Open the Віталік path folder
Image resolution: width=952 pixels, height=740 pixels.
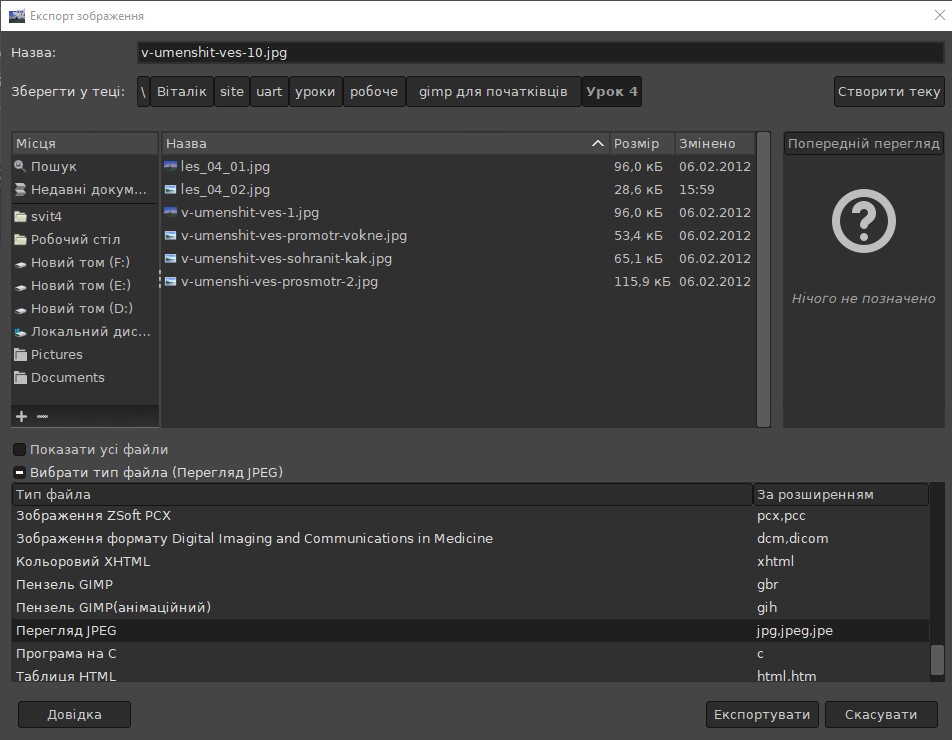tap(182, 92)
